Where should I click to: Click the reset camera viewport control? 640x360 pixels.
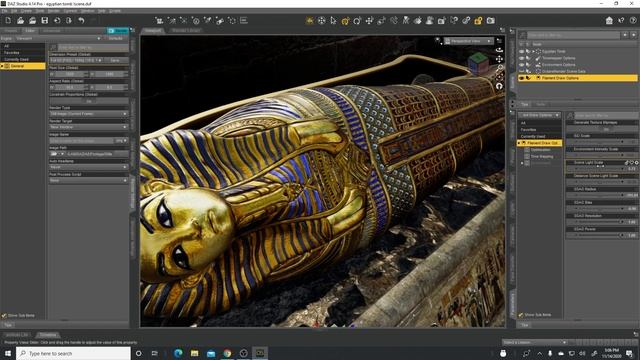[499, 86]
